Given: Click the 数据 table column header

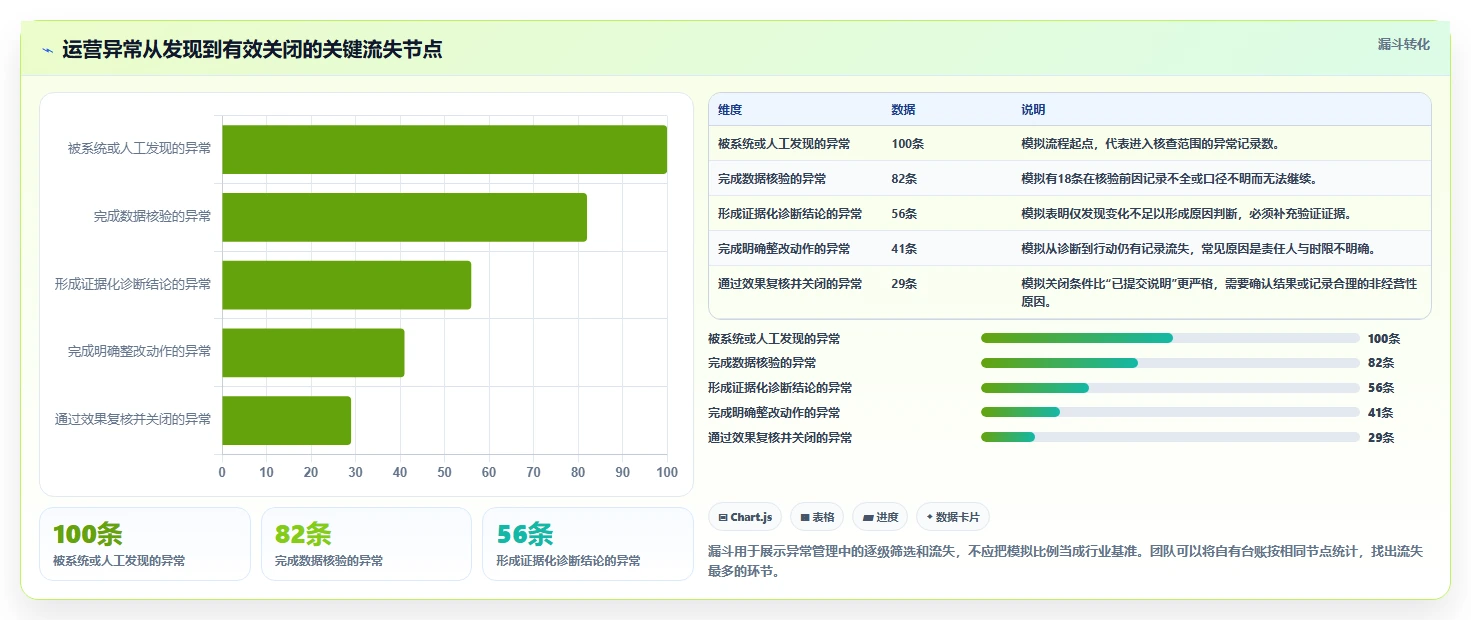Looking at the screenshot, I should (x=903, y=110).
